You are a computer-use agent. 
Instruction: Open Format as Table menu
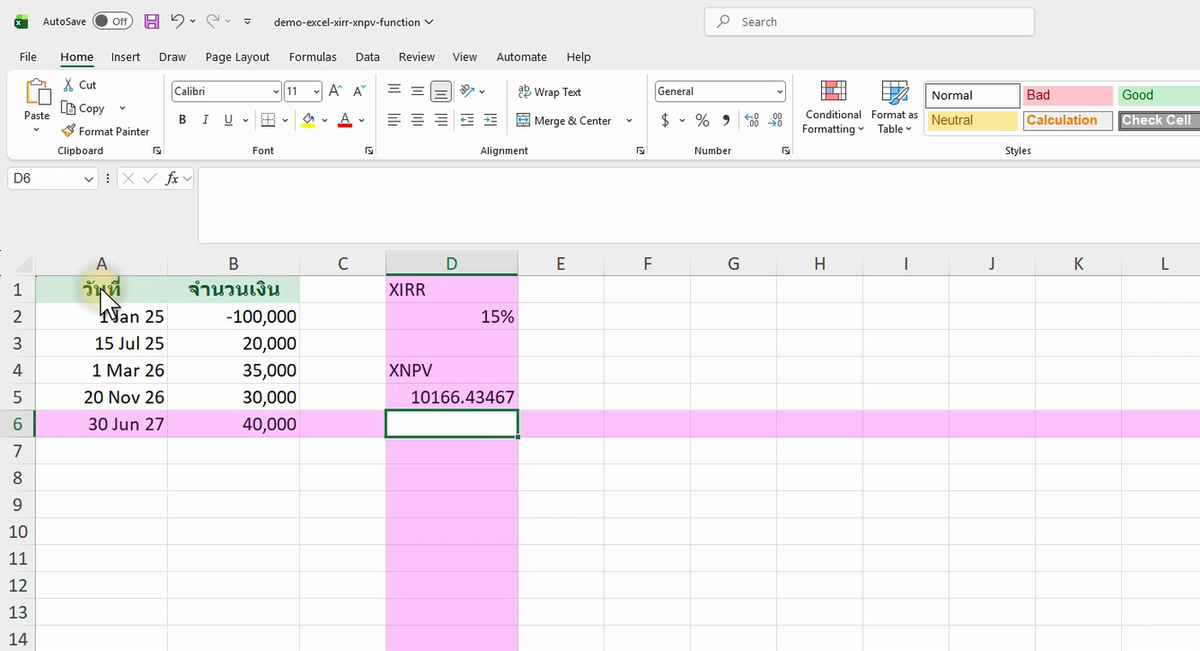coord(894,107)
